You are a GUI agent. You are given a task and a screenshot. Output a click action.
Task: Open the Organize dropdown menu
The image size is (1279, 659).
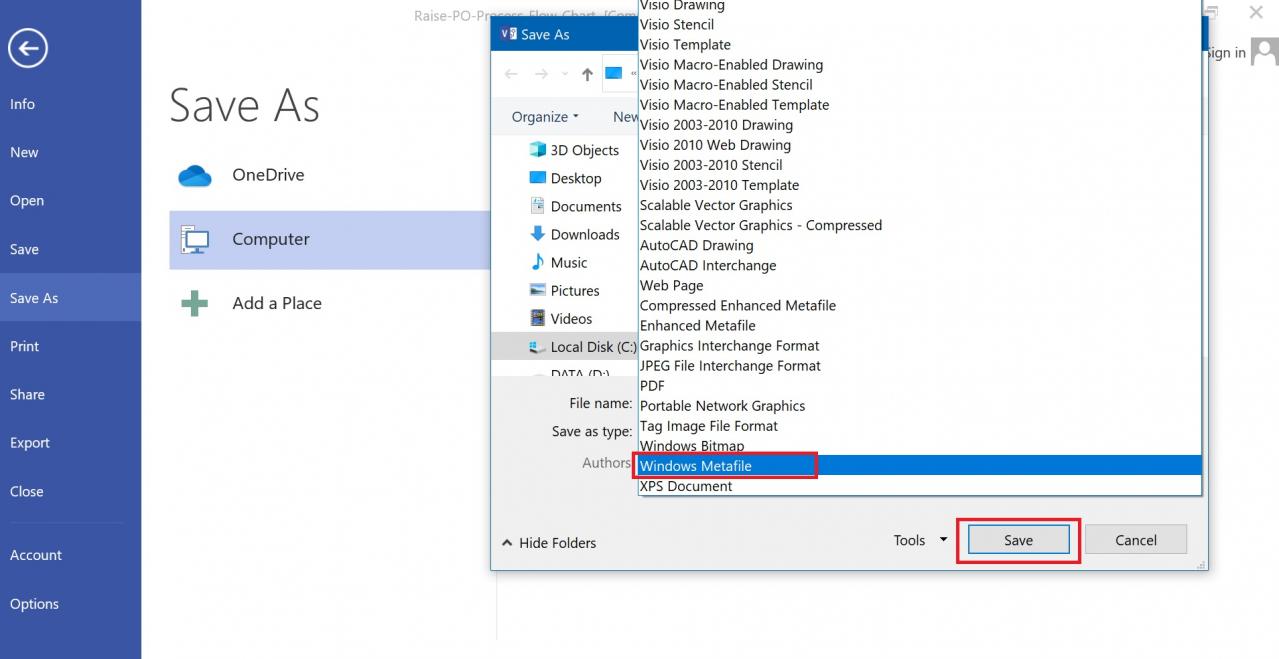543,116
